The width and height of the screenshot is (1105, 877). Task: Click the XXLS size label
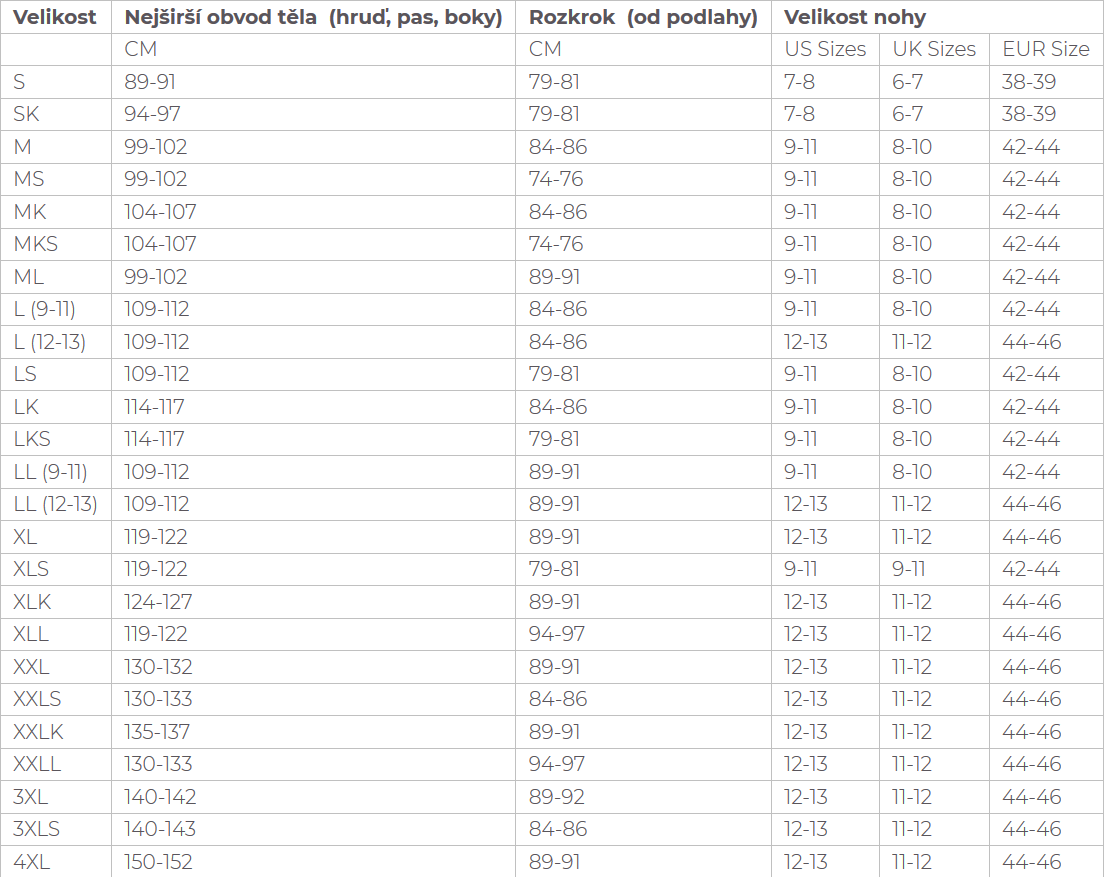[x=37, y=699]
